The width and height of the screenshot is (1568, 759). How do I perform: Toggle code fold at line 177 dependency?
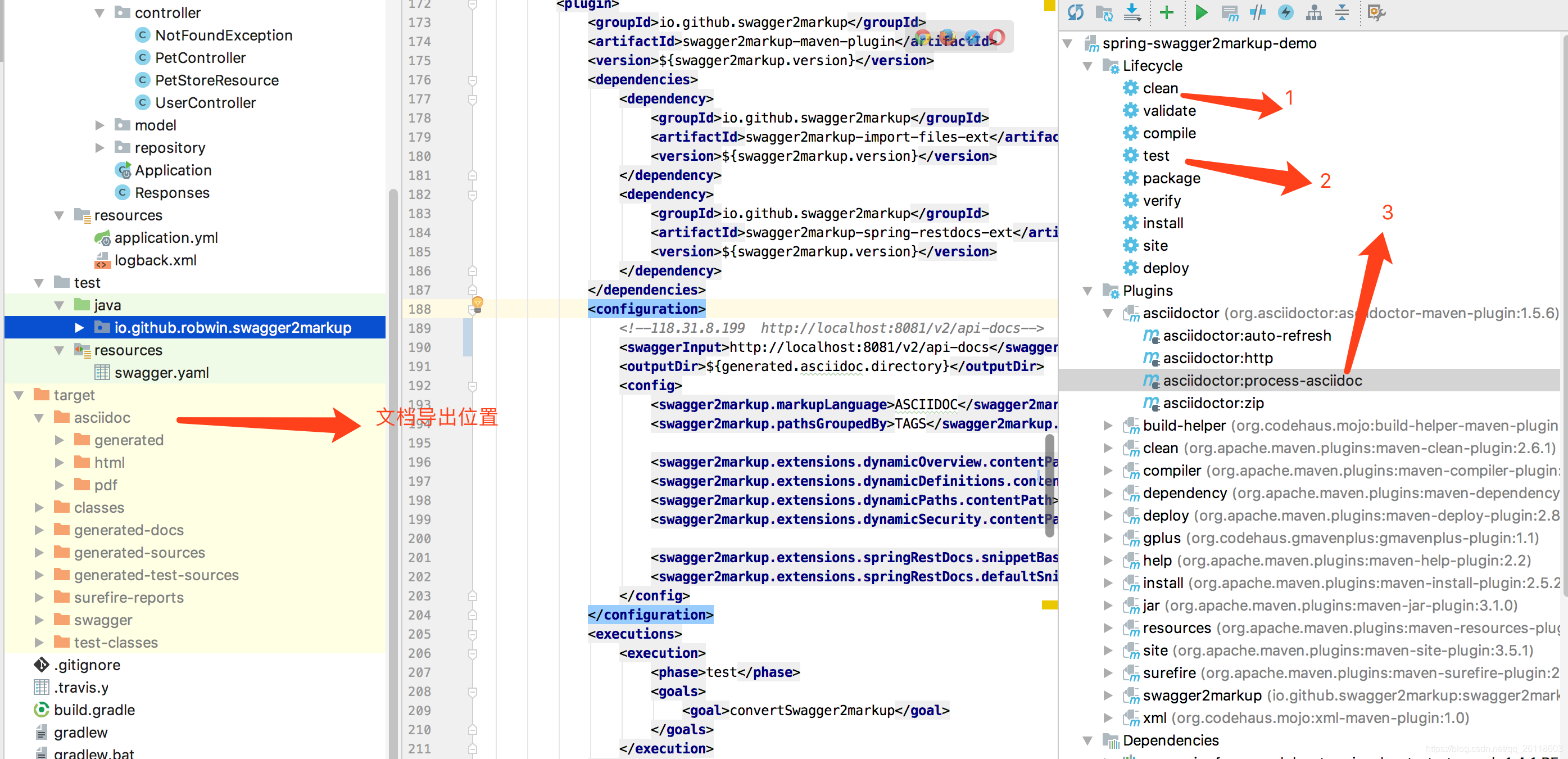point(472,99)
